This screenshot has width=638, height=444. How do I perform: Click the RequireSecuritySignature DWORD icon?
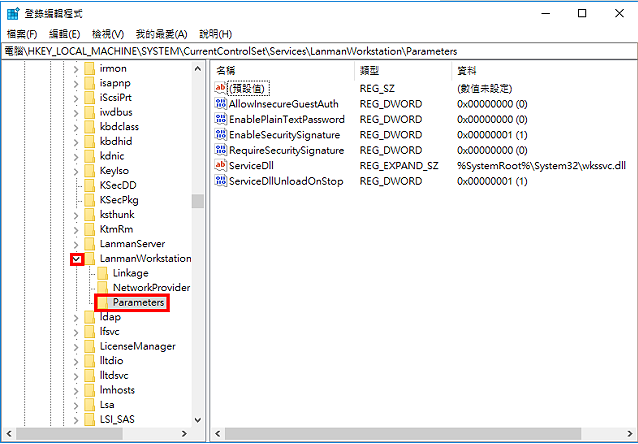[220, 150]
